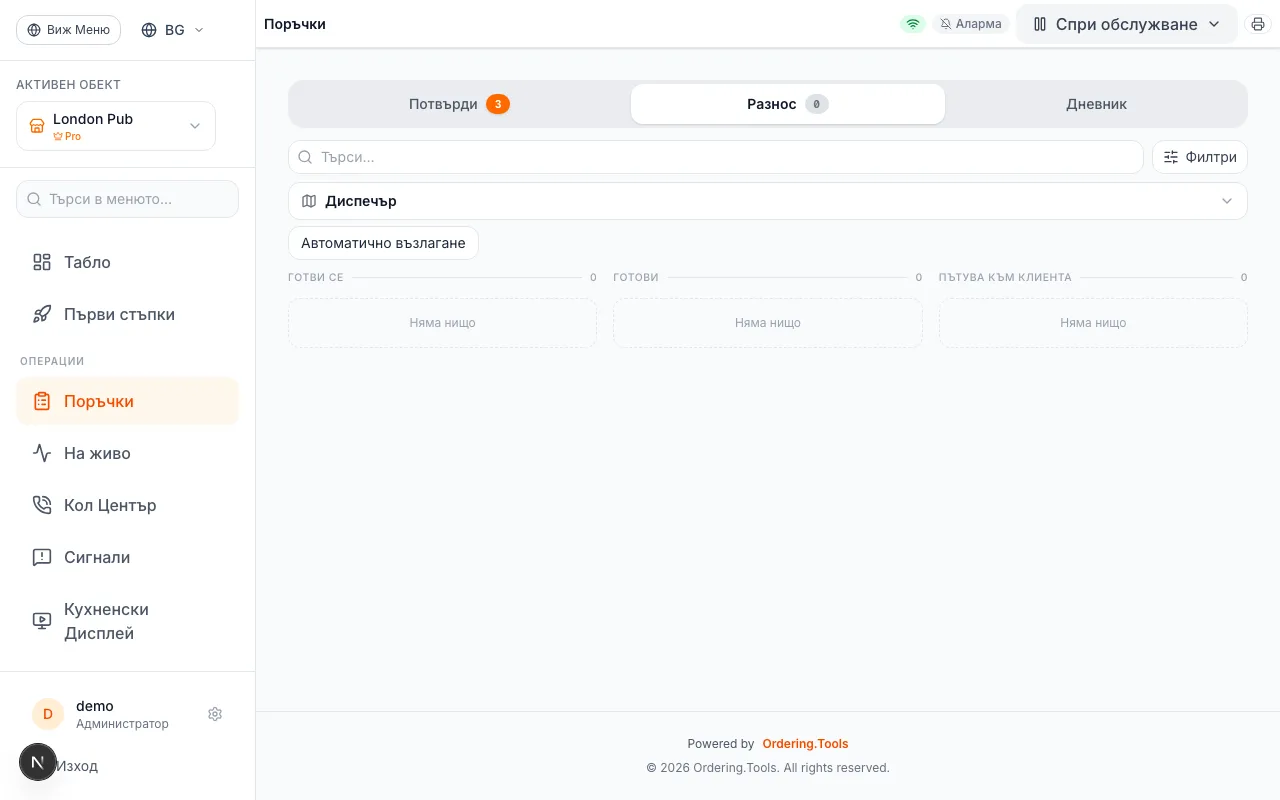
Task: Open the Спри обслужване dropdown
Action: coord(1127,24)
